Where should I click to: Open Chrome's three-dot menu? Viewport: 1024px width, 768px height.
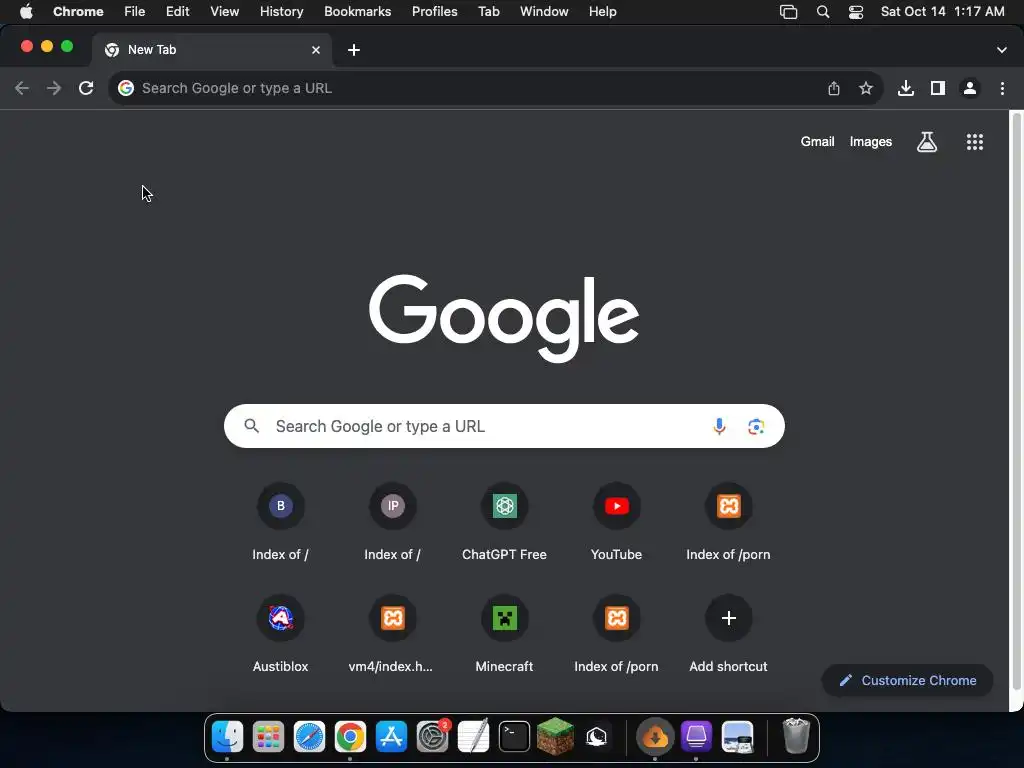1002,88
